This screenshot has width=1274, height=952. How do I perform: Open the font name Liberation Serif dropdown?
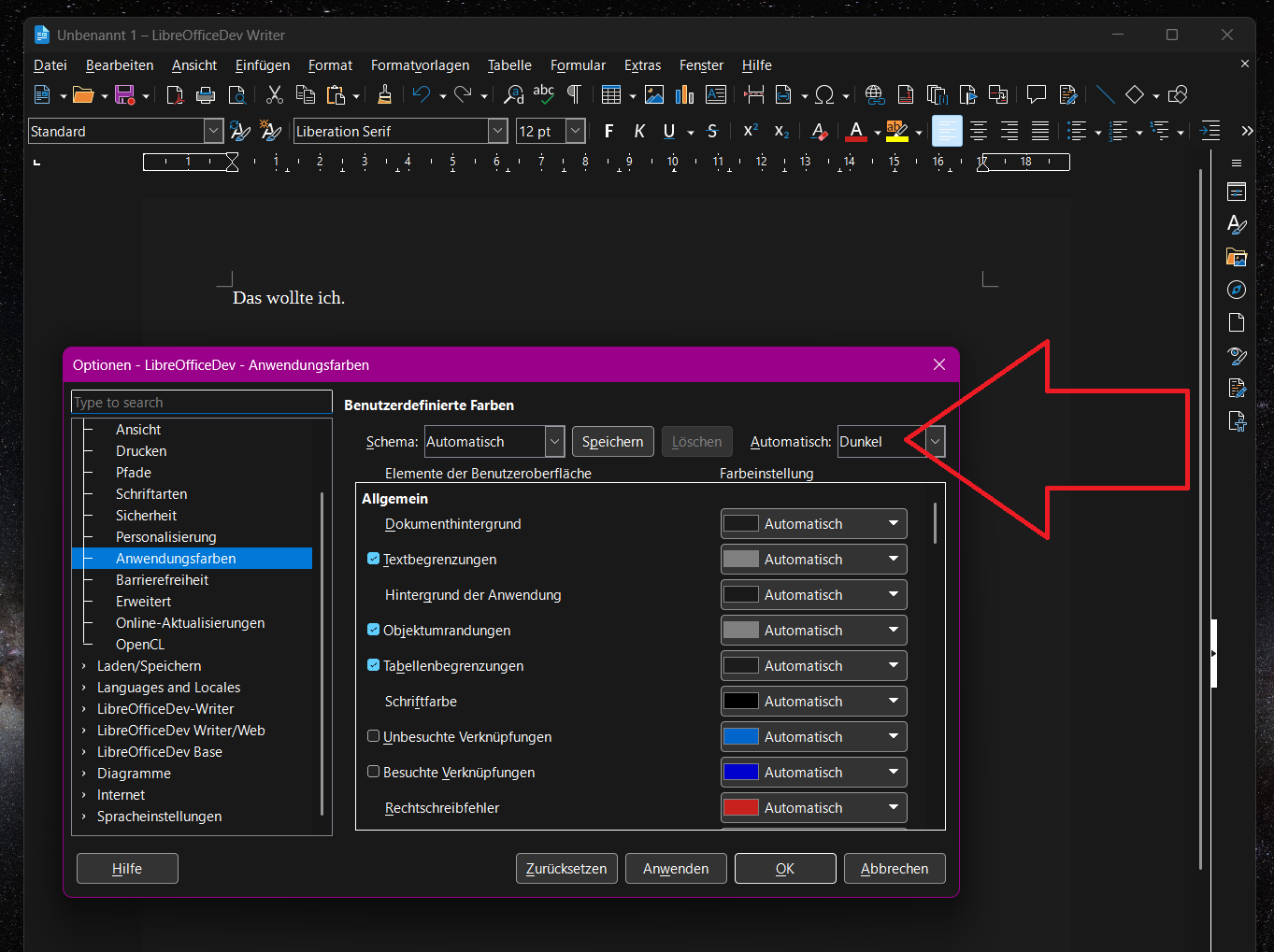(498, 131)
